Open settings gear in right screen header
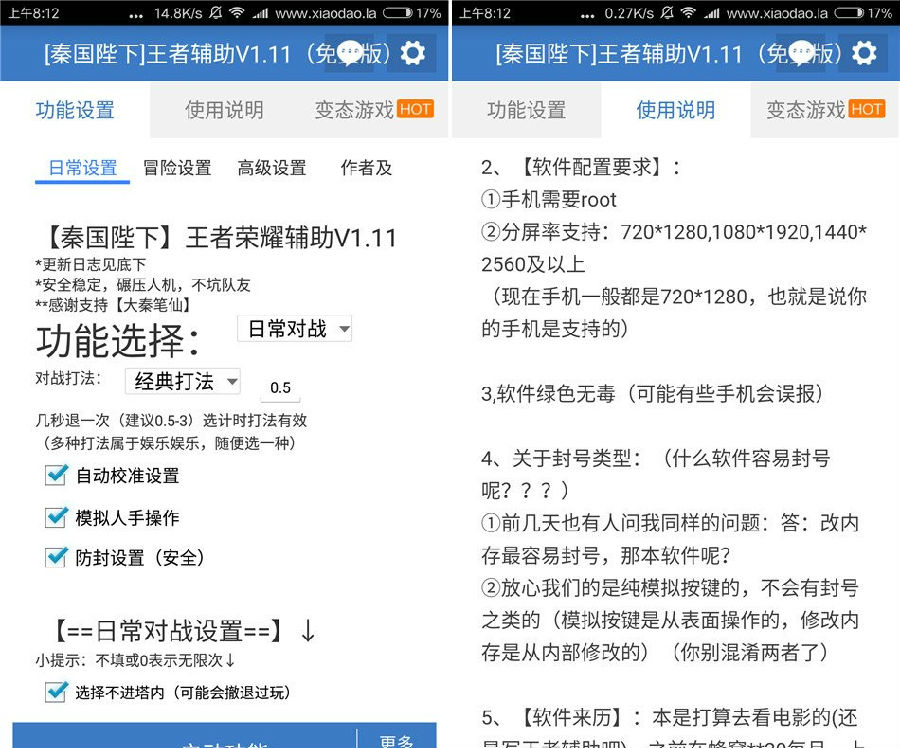 (x=864, y=53)
